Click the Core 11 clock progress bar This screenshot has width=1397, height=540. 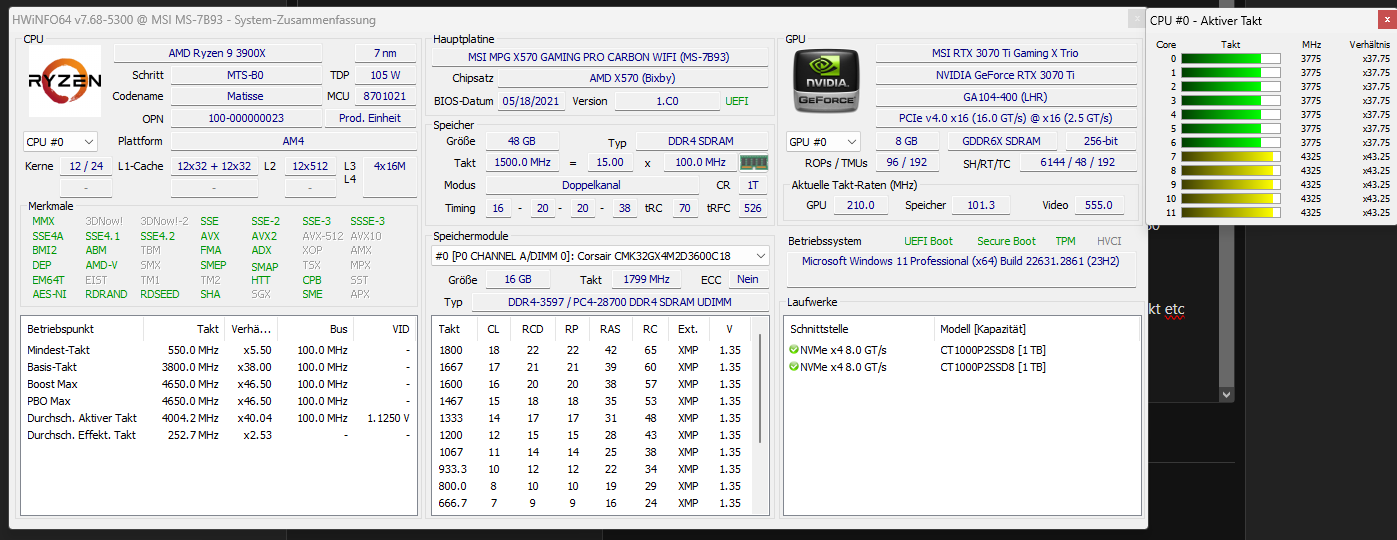[1230, 213]
